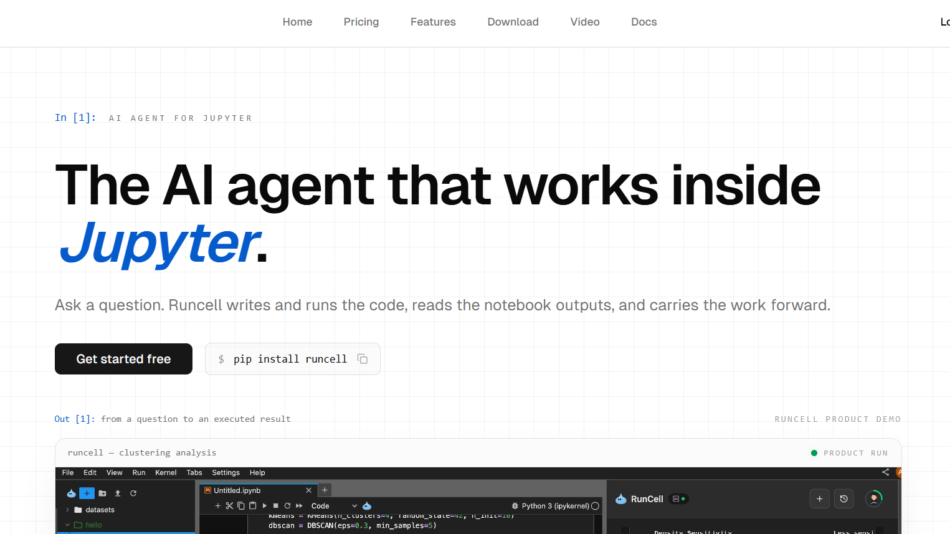The width and height of the screenshot is (950, 534).
Task: Click the 'RUNCELL PRODUCT DEMO' label
Action: 837,419
